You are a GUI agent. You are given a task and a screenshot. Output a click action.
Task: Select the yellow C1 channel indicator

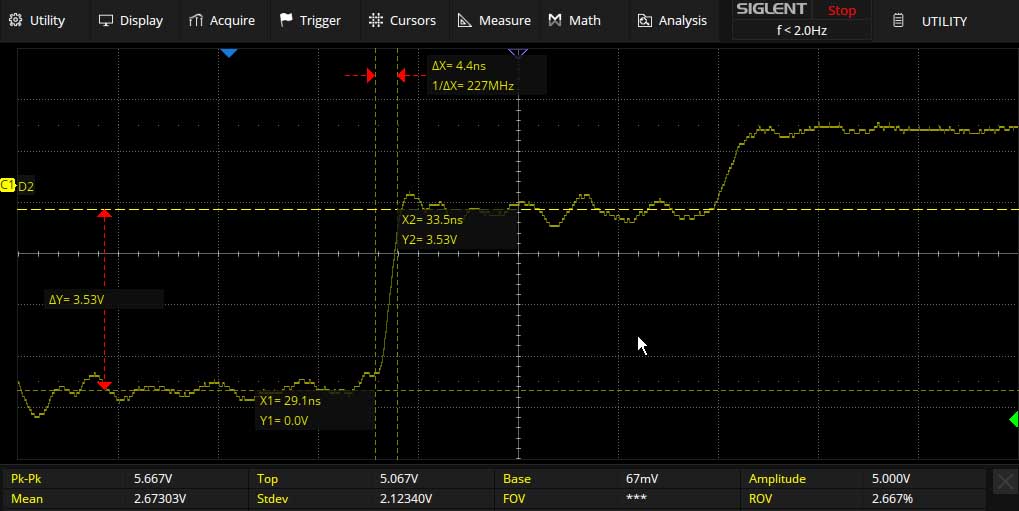6,185
